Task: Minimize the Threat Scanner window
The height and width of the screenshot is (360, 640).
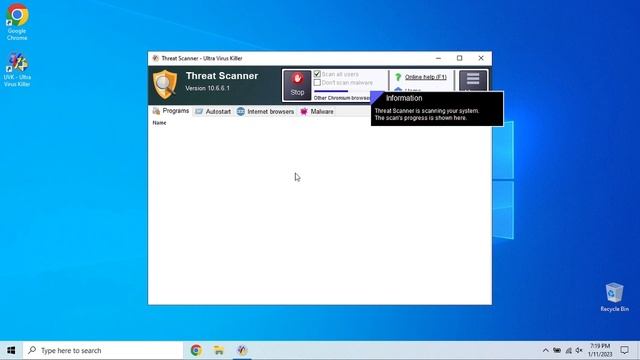Action: (438, 58)
